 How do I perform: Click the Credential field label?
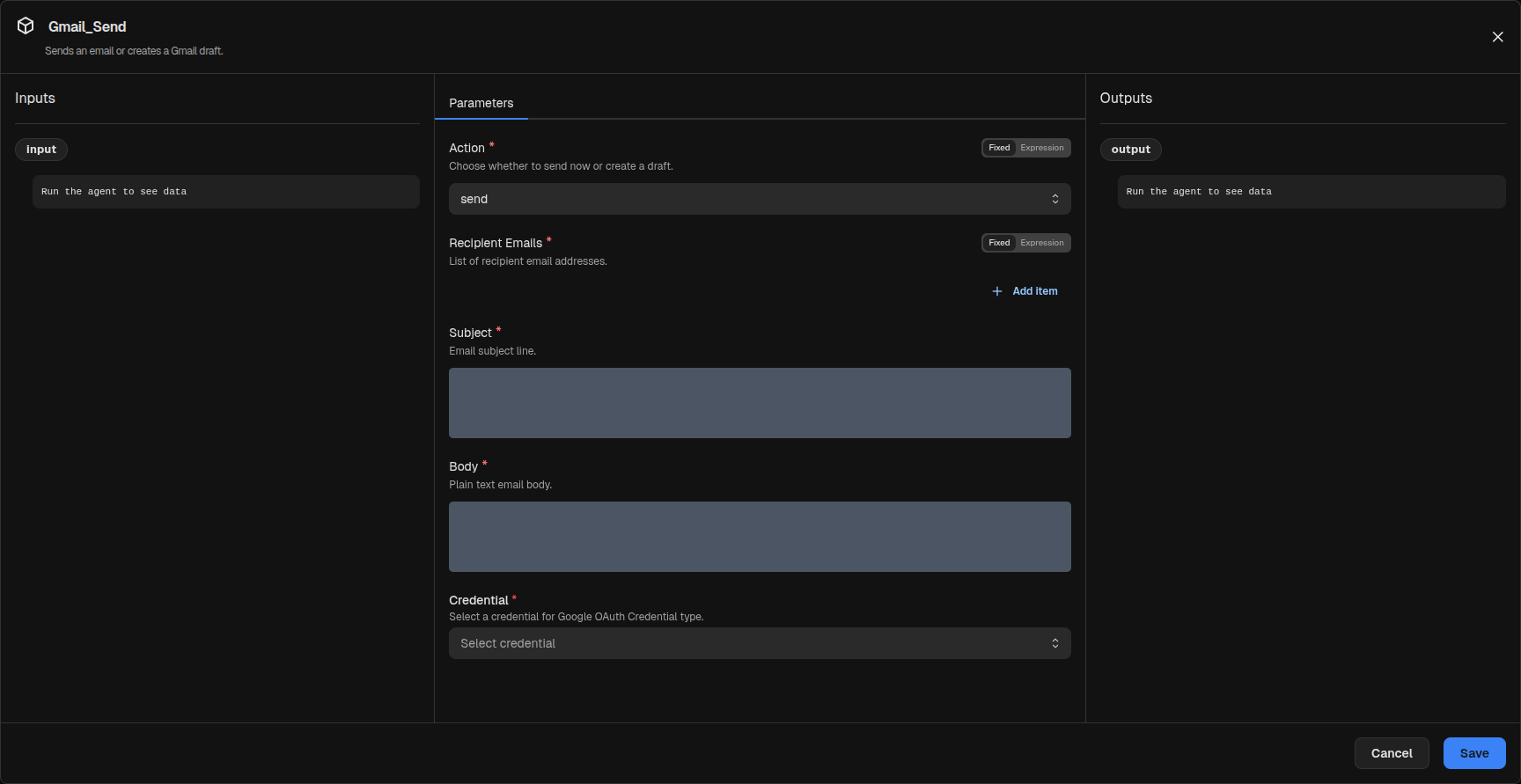[x=479, y=600]
